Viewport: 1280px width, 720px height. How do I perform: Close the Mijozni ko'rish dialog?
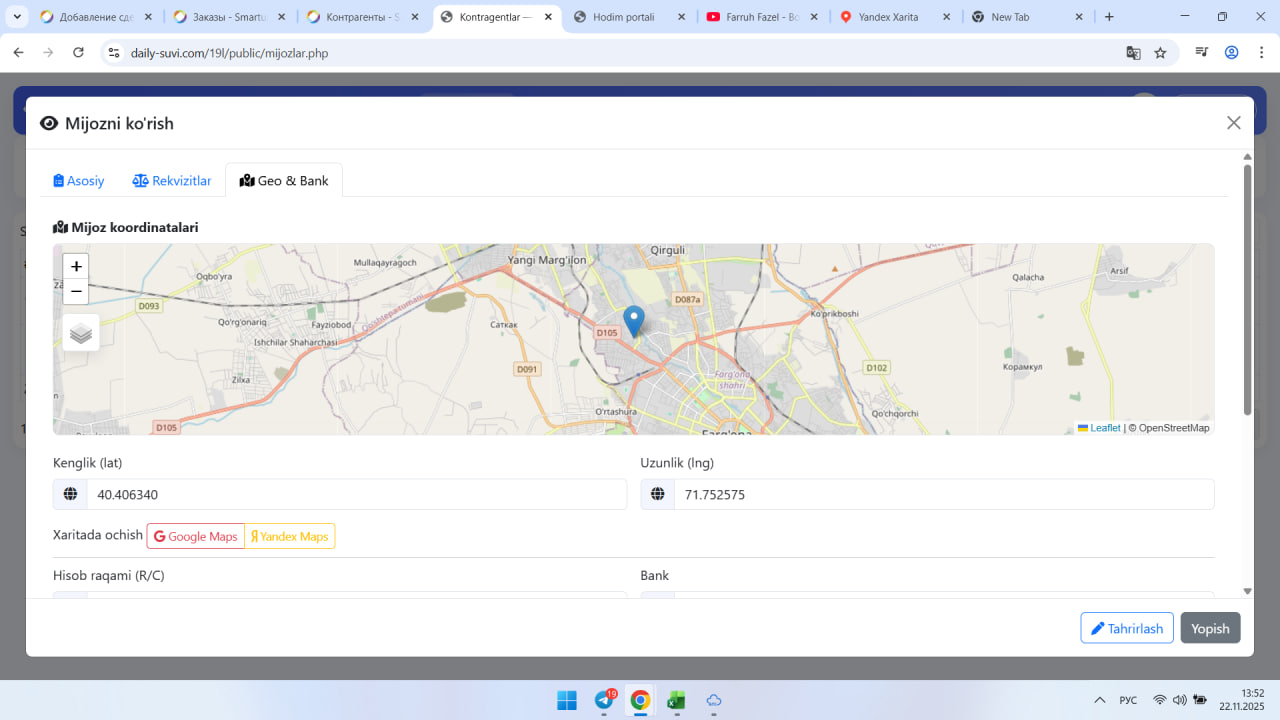(1233, 123)
